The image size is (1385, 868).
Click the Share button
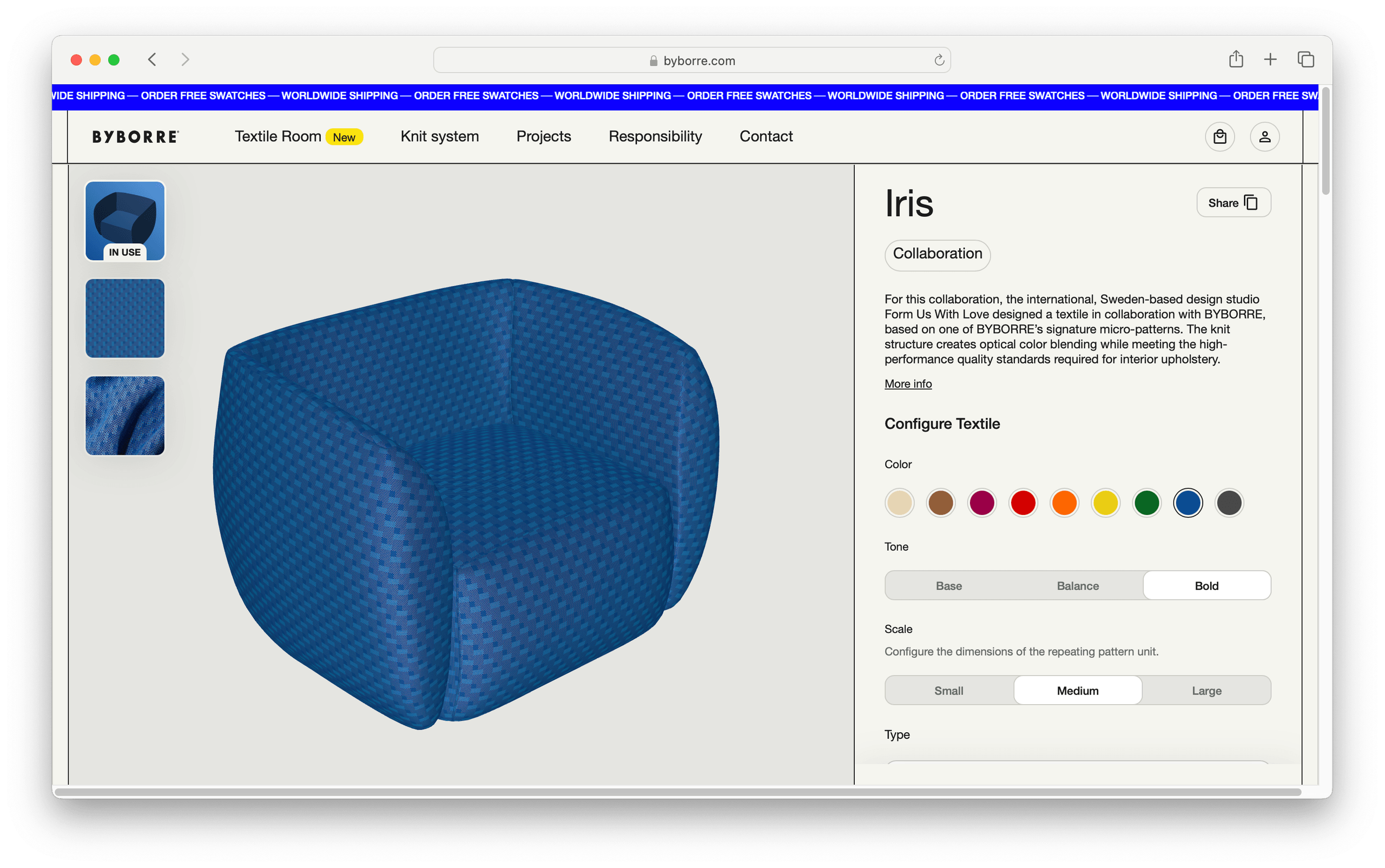(x=1233, y=203)
